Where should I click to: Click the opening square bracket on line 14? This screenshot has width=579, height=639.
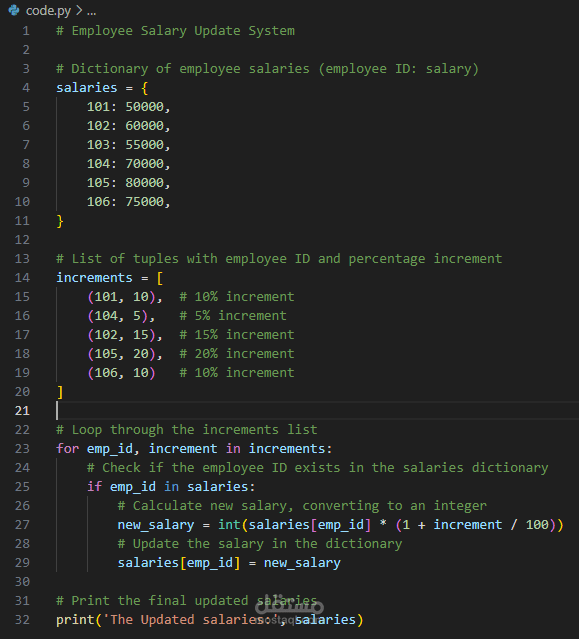[x=160, y=278]
